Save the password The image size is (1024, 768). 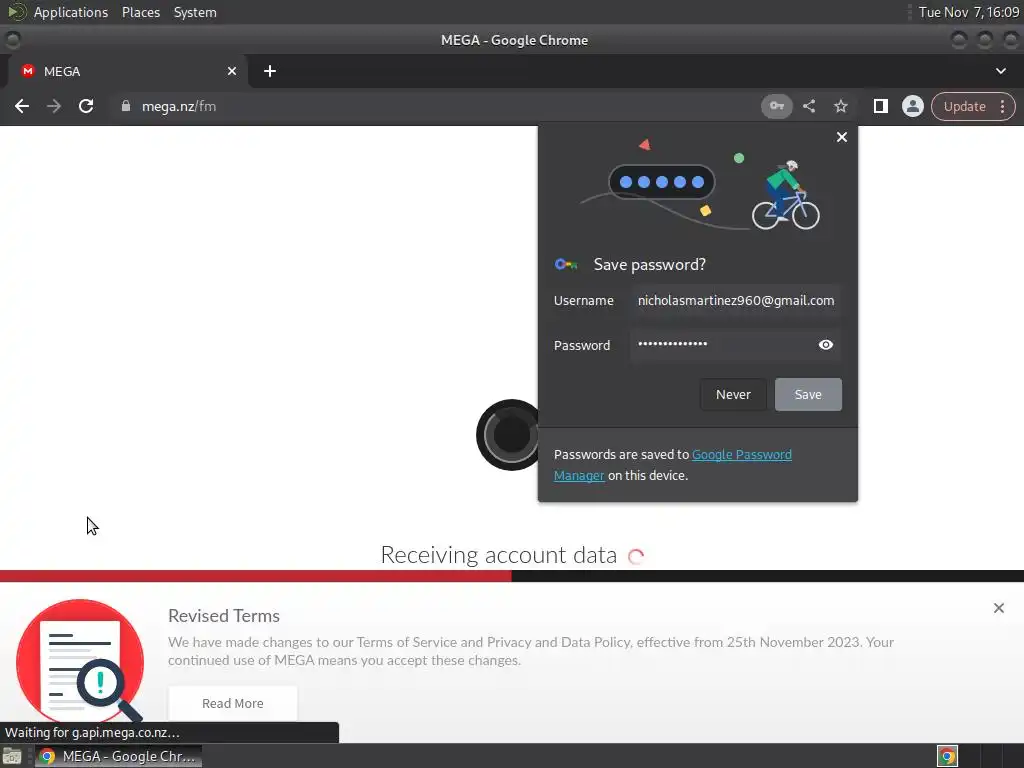(x=808, y=394)
